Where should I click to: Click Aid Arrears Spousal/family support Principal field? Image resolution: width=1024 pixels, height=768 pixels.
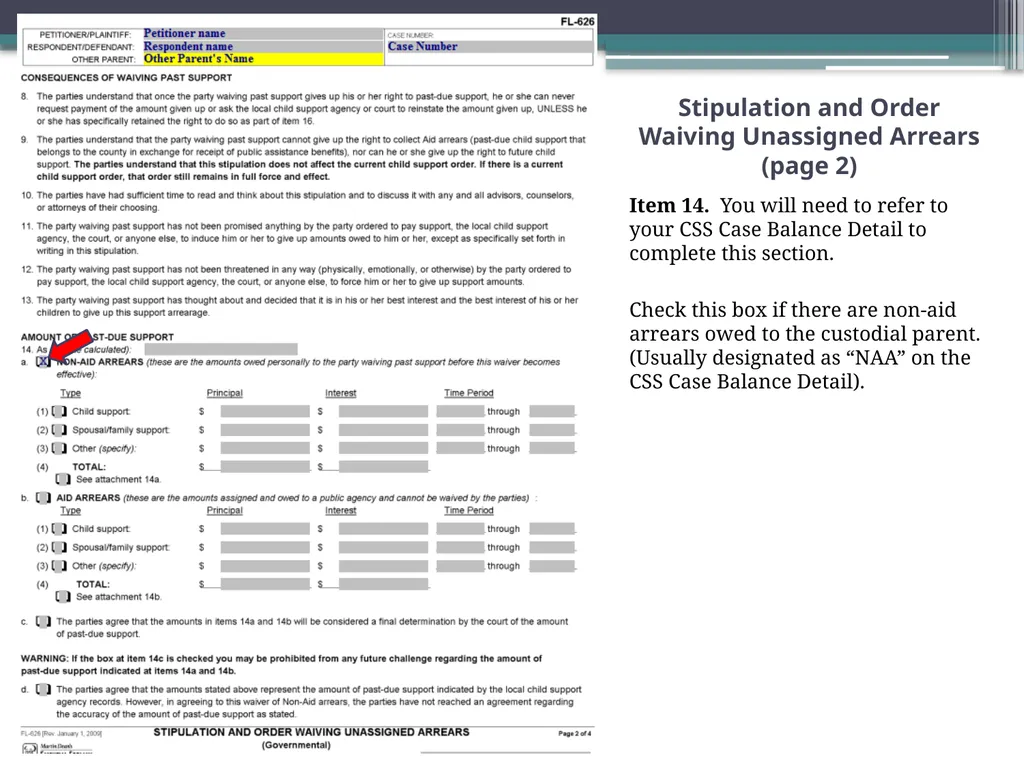pyautogui.click(x=265, y=547)
